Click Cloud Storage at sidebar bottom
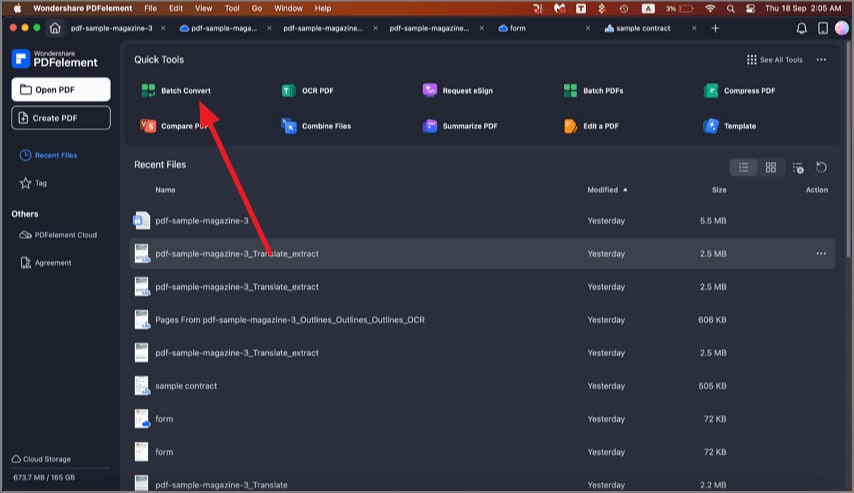The height and width of the screenshot is (493, 854). click(x=41, y=459)
